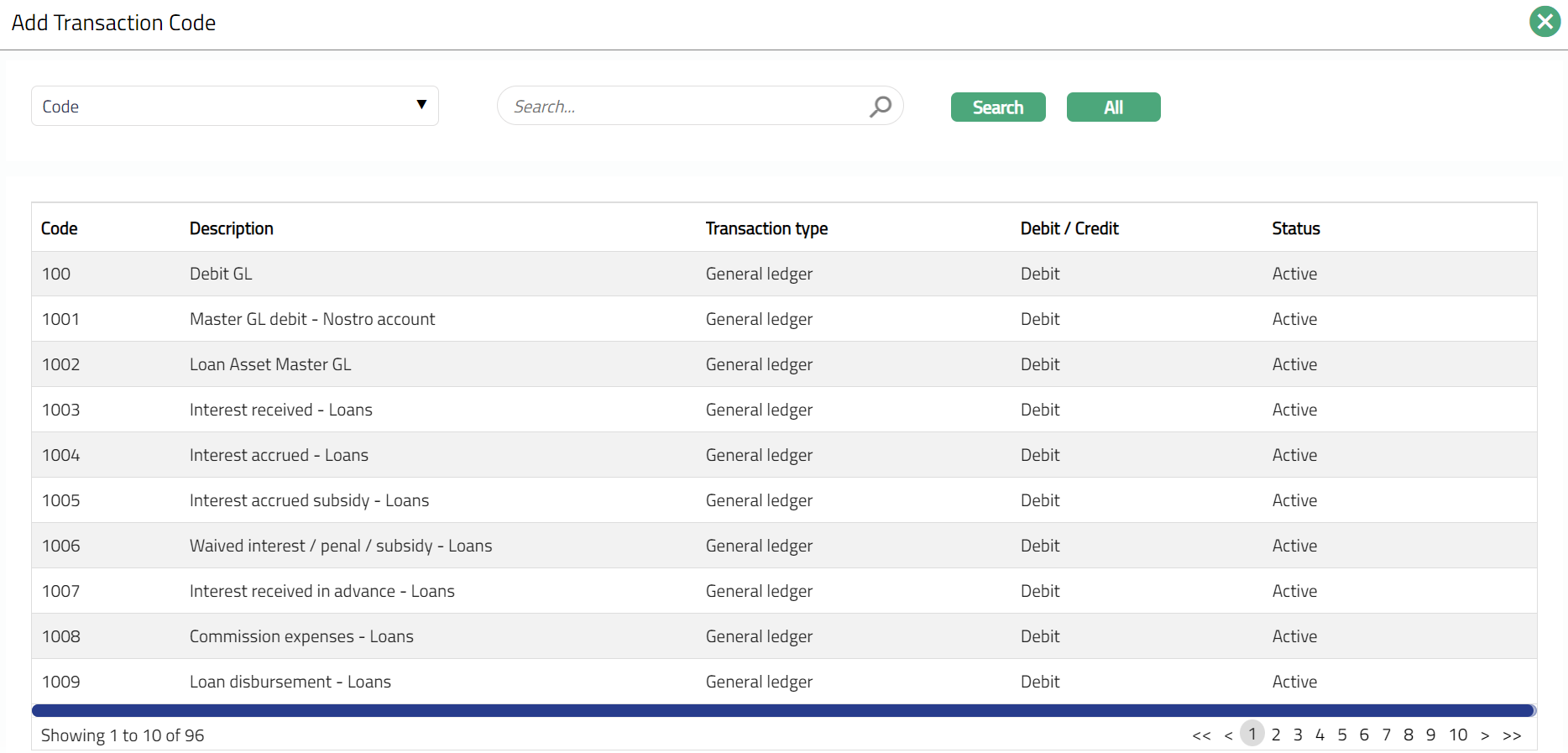The height and width of the screenshot is (753, 1568).
Task: Open page 10 of results
Action: (x=1458, y=735)
